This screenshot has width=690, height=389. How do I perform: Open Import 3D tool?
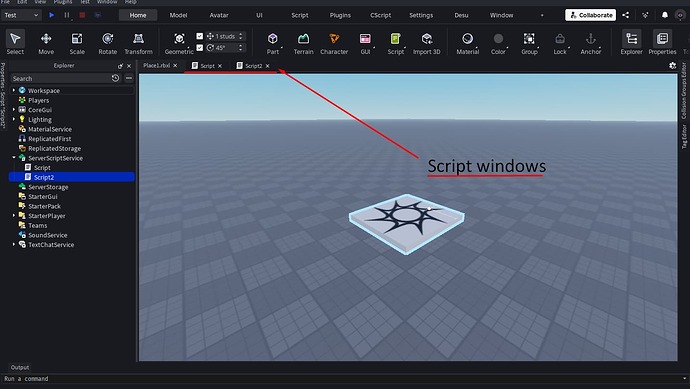click(426, 43)
